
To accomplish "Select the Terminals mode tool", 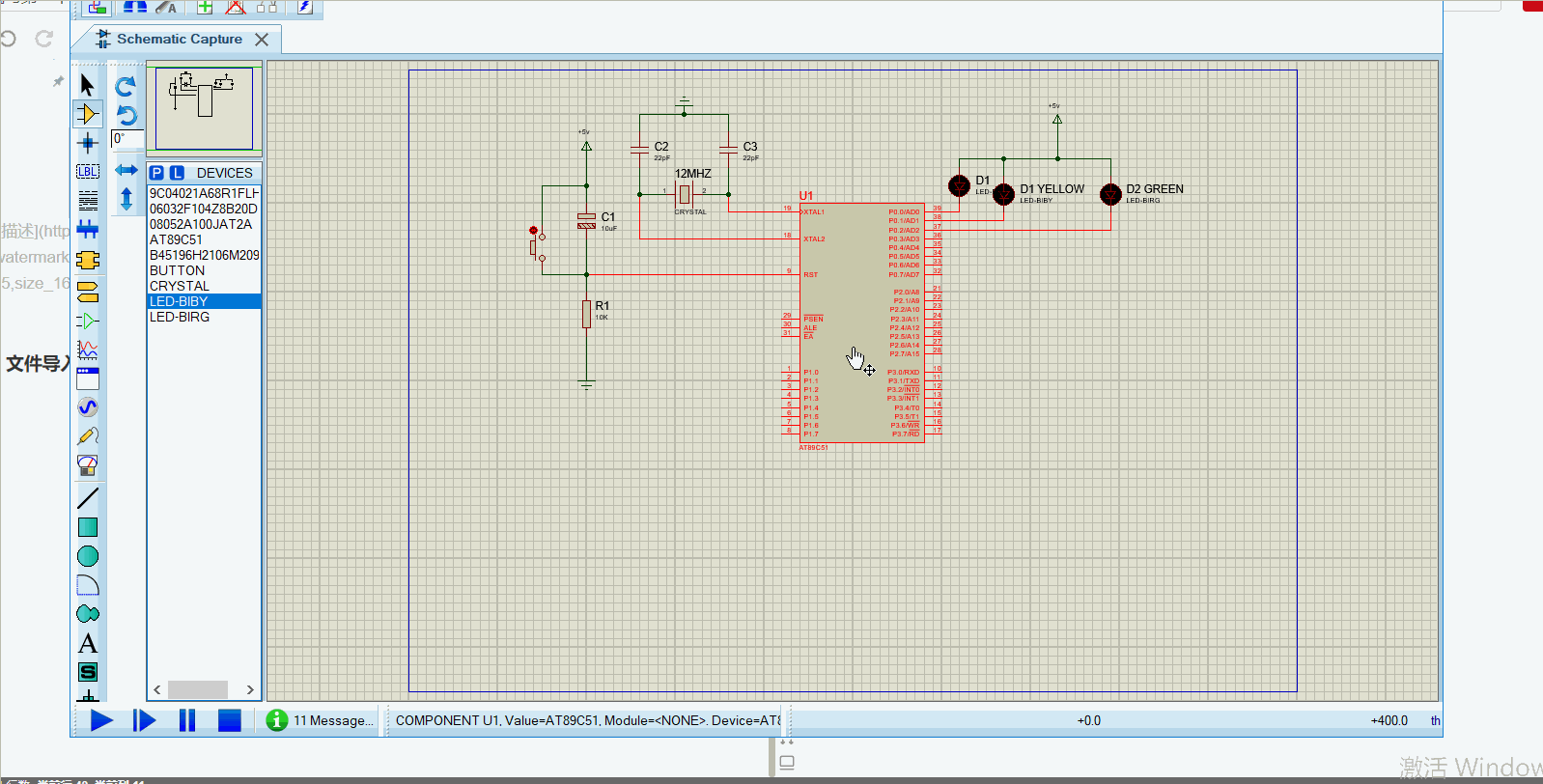I will (88, 290).
